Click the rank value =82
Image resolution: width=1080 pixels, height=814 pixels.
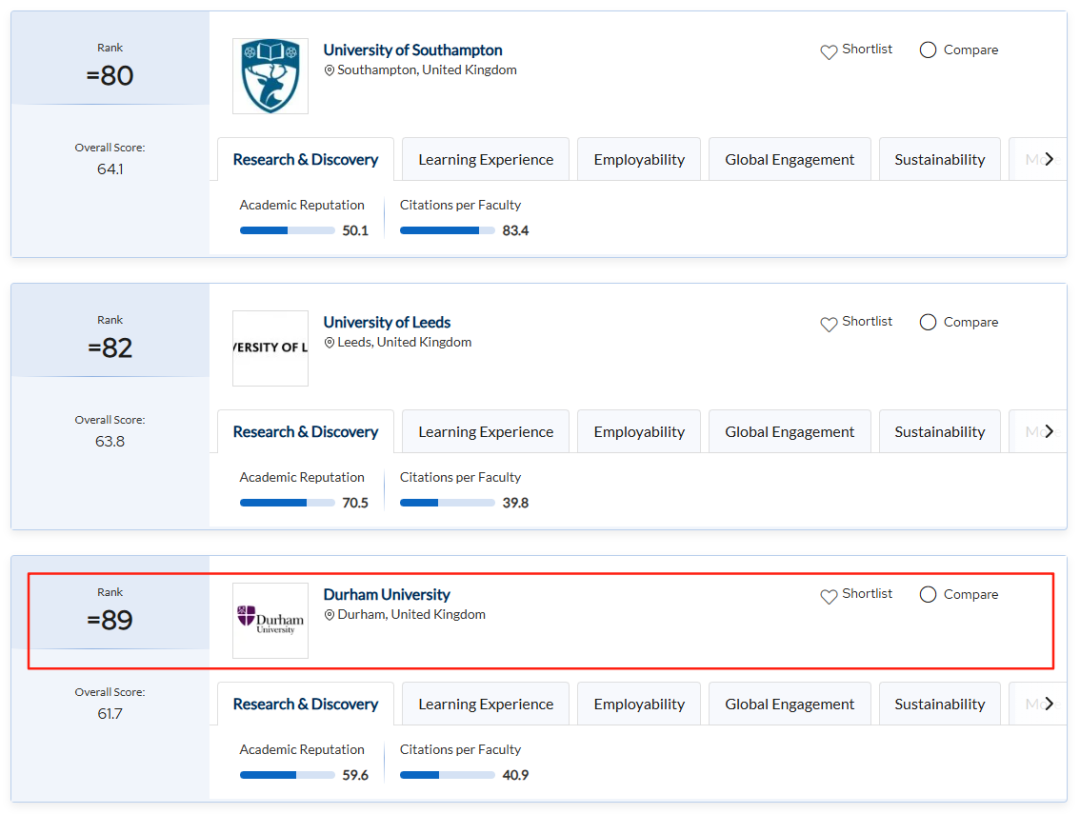pos(110,347)
